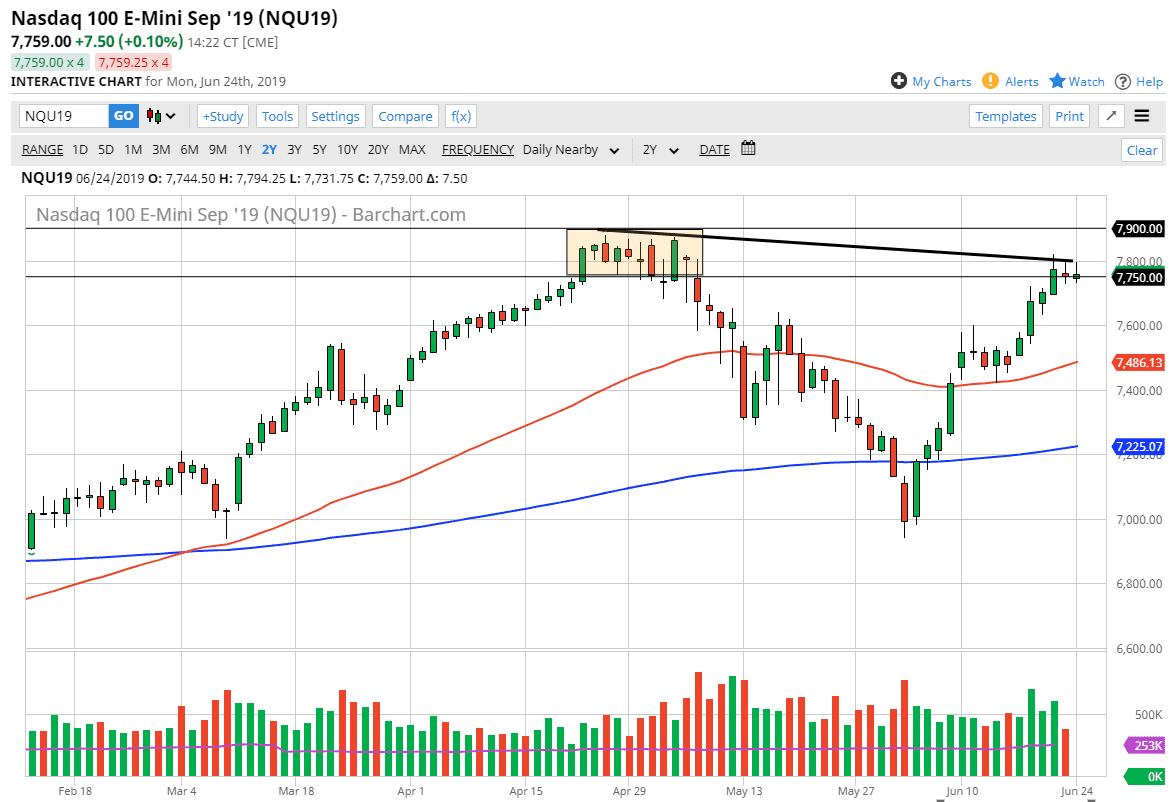Open the calendar icon beside DATE
Viewport: 1170px width, 802px height.
tap(748, 149)
